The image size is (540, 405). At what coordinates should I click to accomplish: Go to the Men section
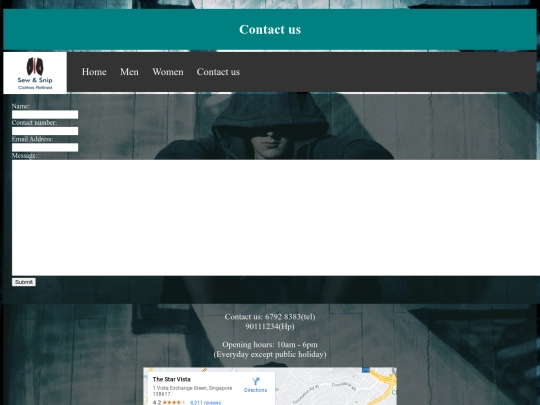(x=129, y=72)
